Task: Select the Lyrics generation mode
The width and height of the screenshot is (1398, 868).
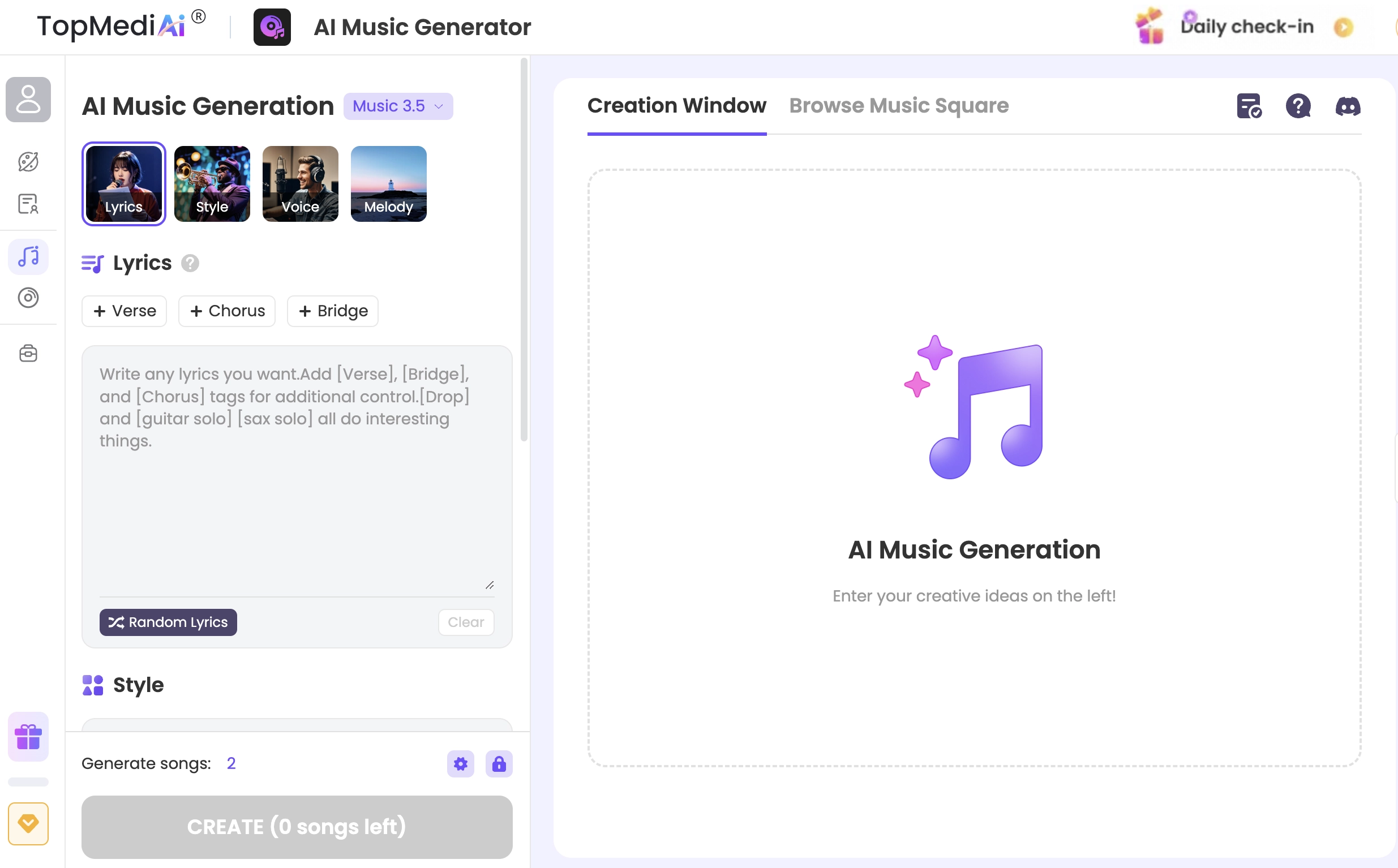Action: (x=124, y=183)
